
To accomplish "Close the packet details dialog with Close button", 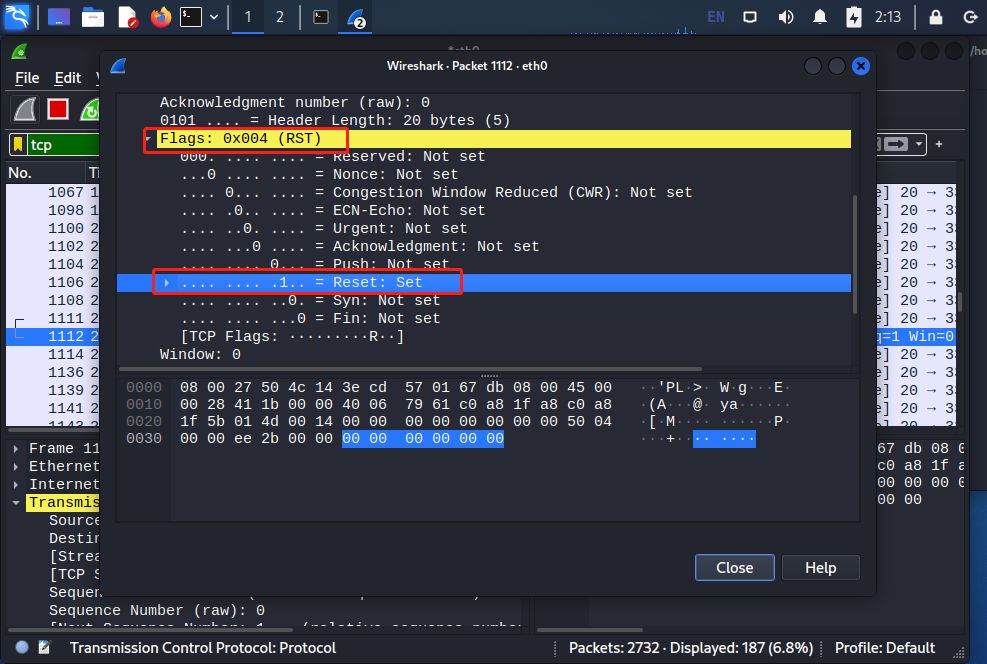I will click(734, 567).
